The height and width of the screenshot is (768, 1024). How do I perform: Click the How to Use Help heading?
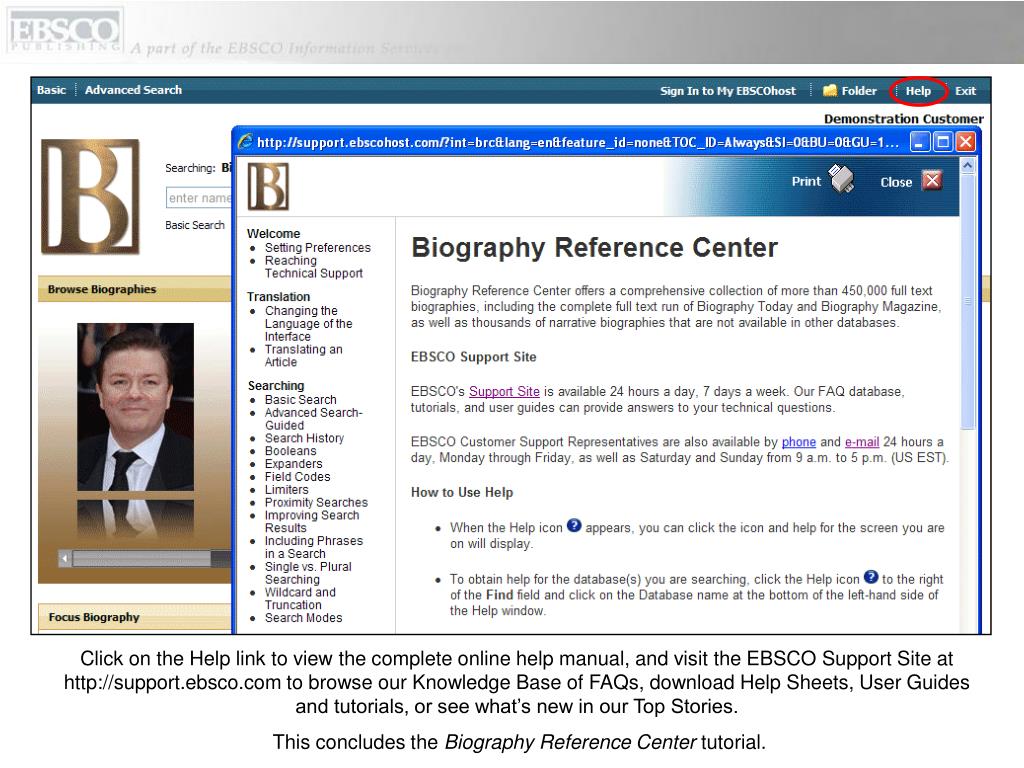(462, 492)
